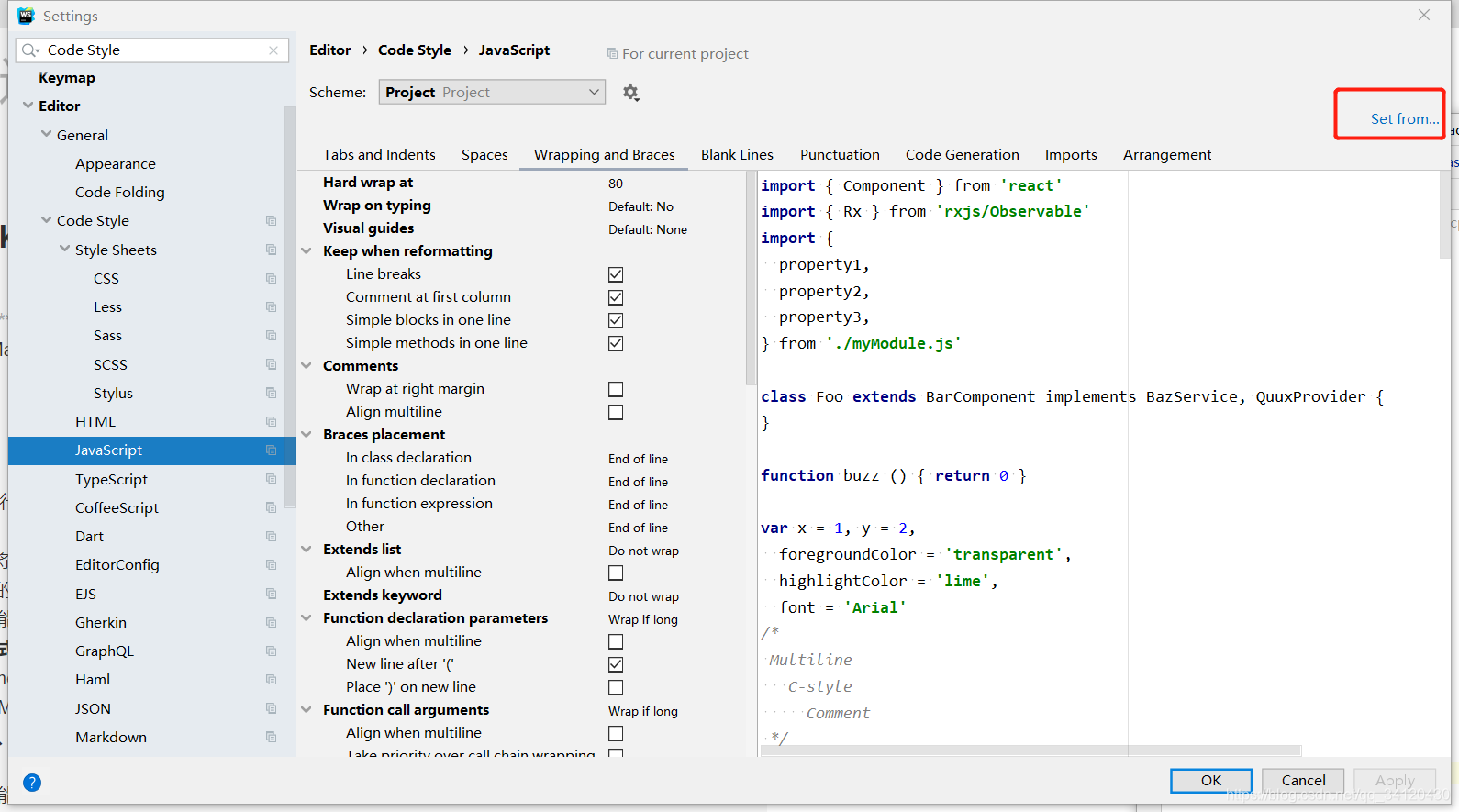Click the settings tree vertical scrollbar
The width and height of the screenshot is (1459, 812).
click(x=290, y=307)
